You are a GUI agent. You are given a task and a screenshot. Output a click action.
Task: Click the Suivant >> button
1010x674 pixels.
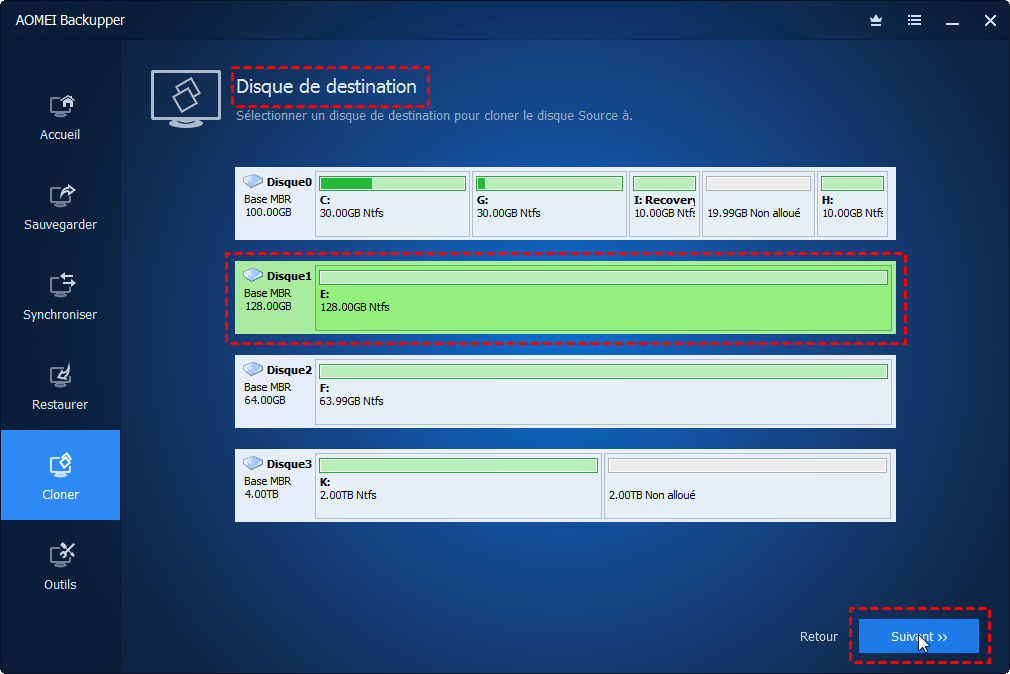[x=919, y=636]
